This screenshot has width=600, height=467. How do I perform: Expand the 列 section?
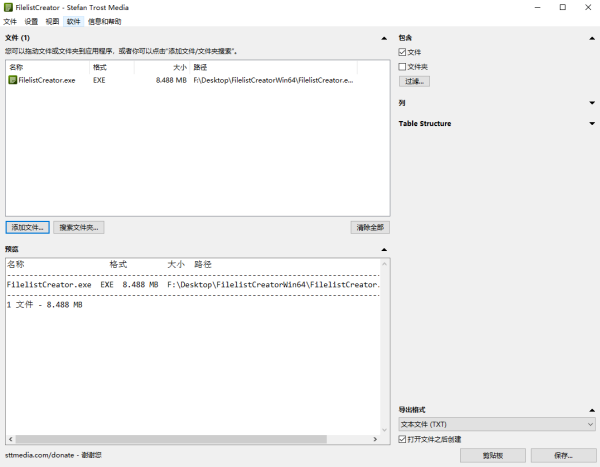pos(592,103)
